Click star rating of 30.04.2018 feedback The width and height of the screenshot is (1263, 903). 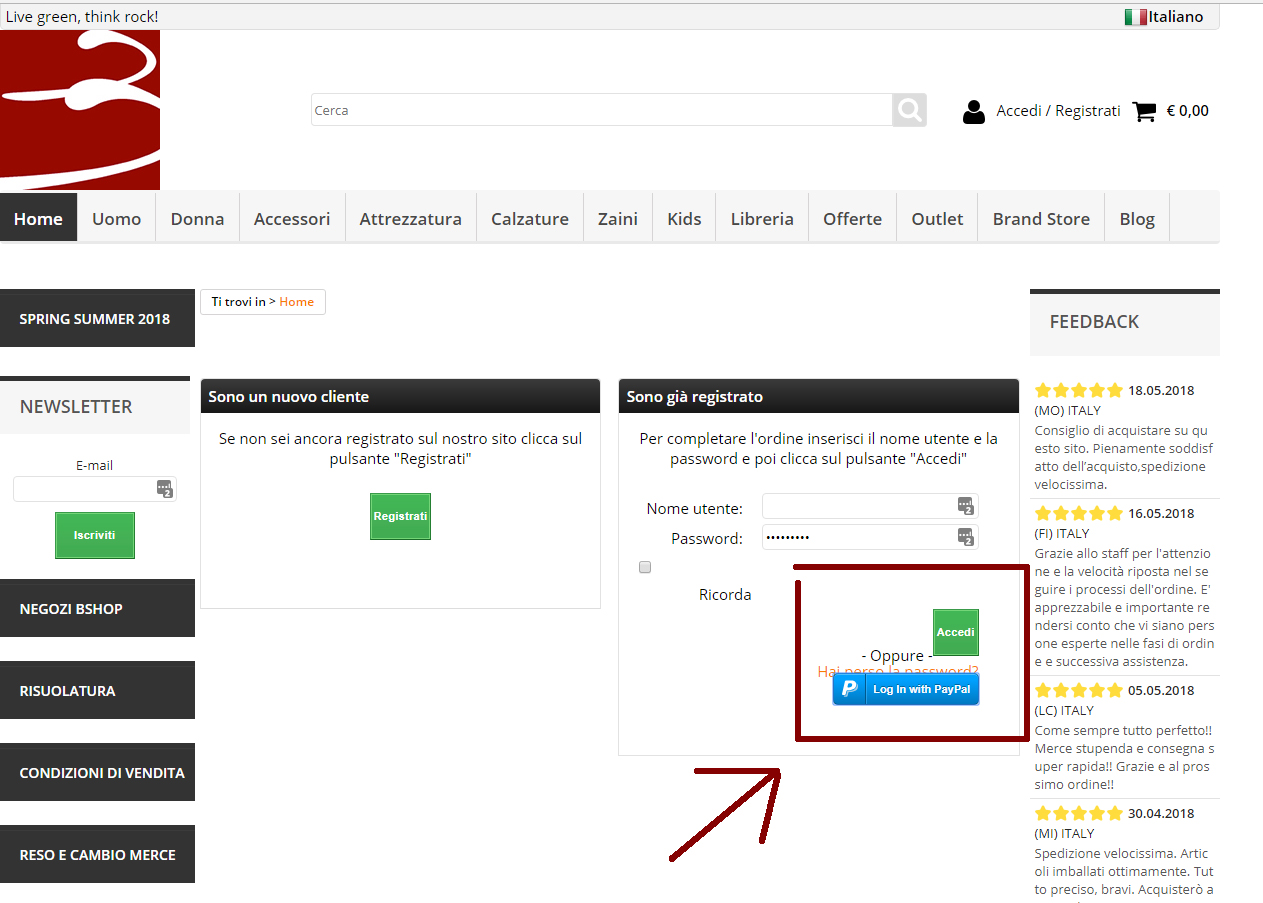coord(1079,813)
